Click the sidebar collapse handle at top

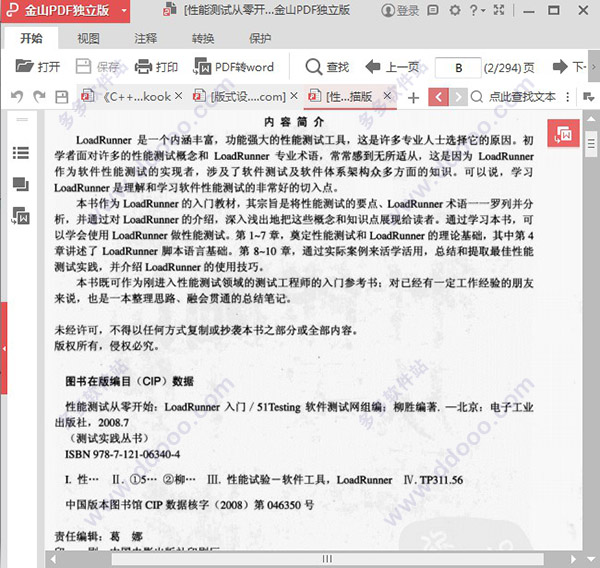(x=22, y=120)
